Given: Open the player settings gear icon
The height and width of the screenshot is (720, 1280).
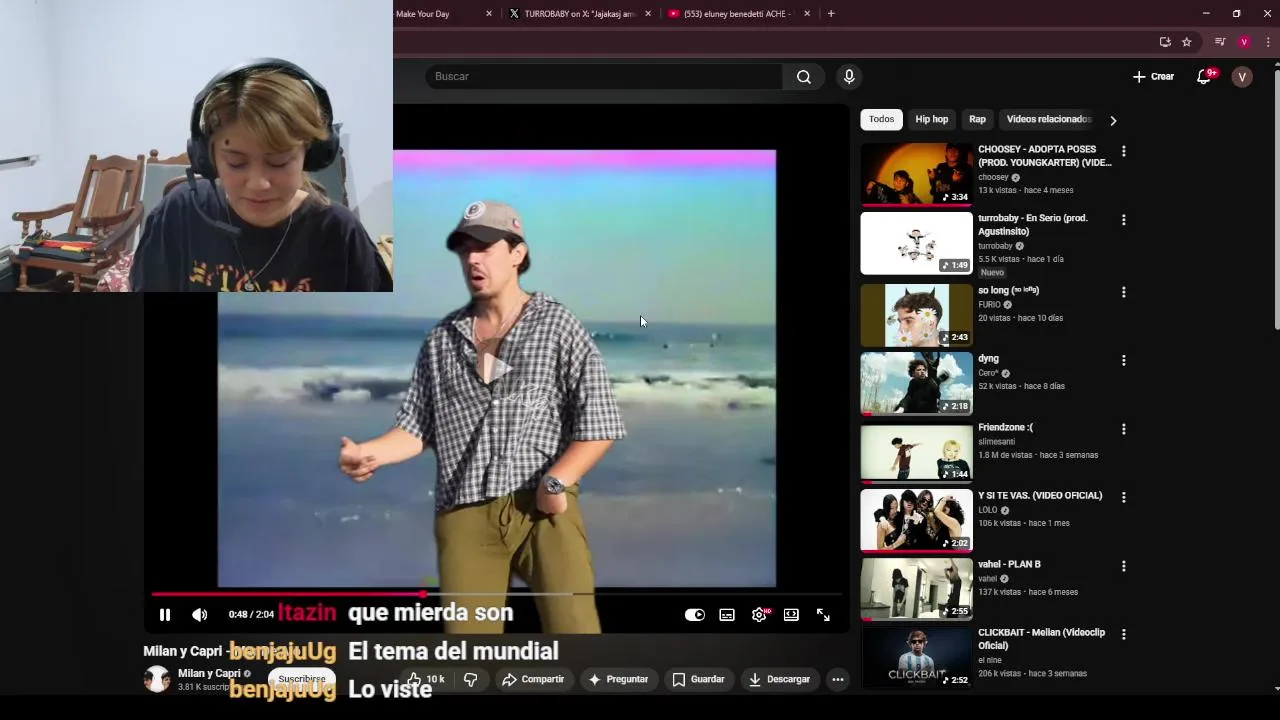Looking at the screenshot, I should (759, 615).
